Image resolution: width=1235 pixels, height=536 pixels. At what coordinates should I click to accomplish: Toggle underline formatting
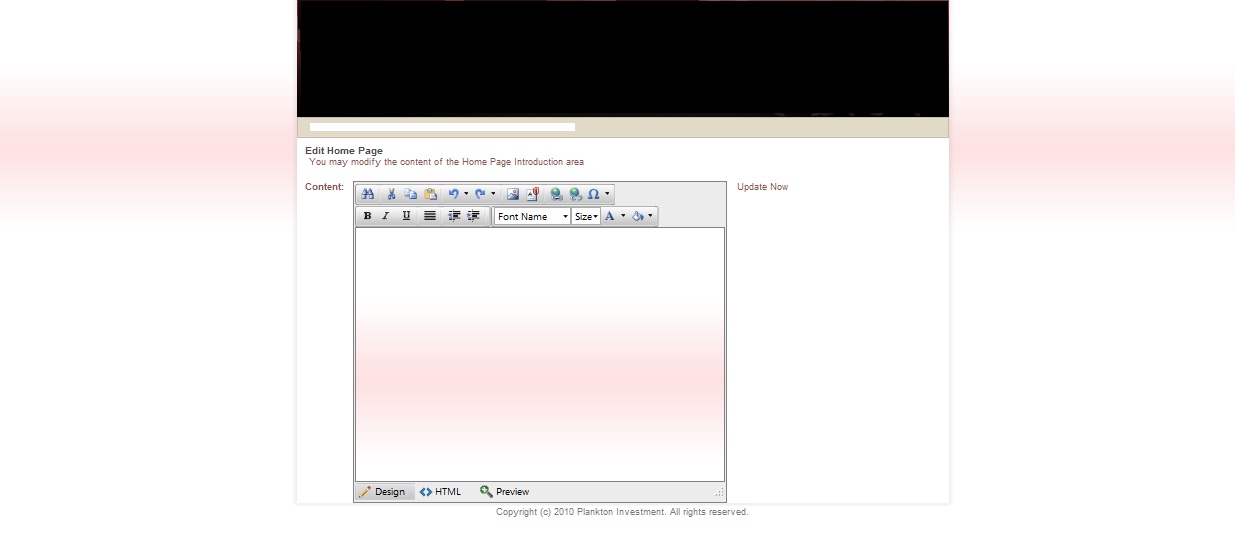[x=406, y=216]
